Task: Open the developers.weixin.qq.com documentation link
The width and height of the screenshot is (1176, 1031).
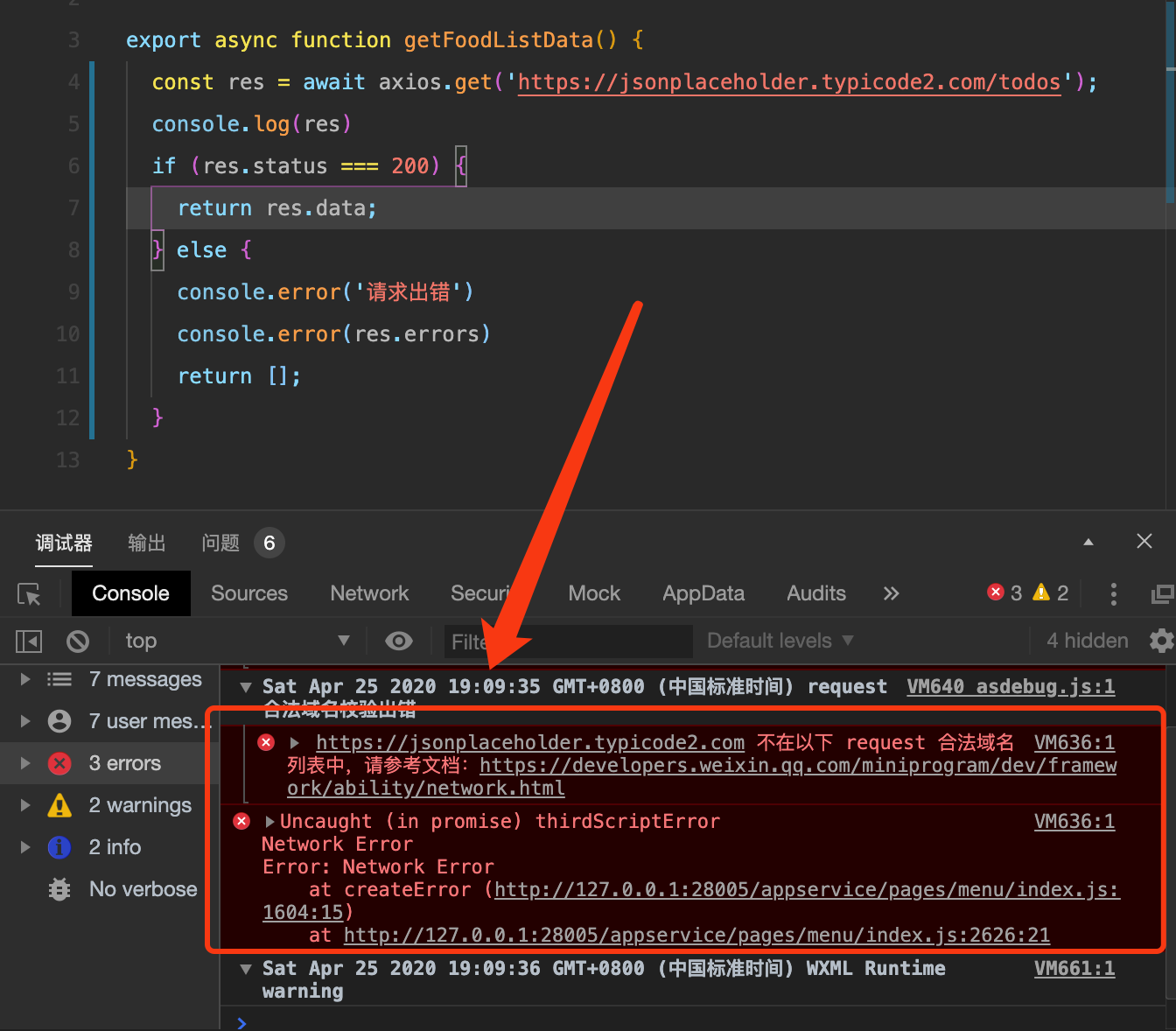Action: [x=702, y=777]
